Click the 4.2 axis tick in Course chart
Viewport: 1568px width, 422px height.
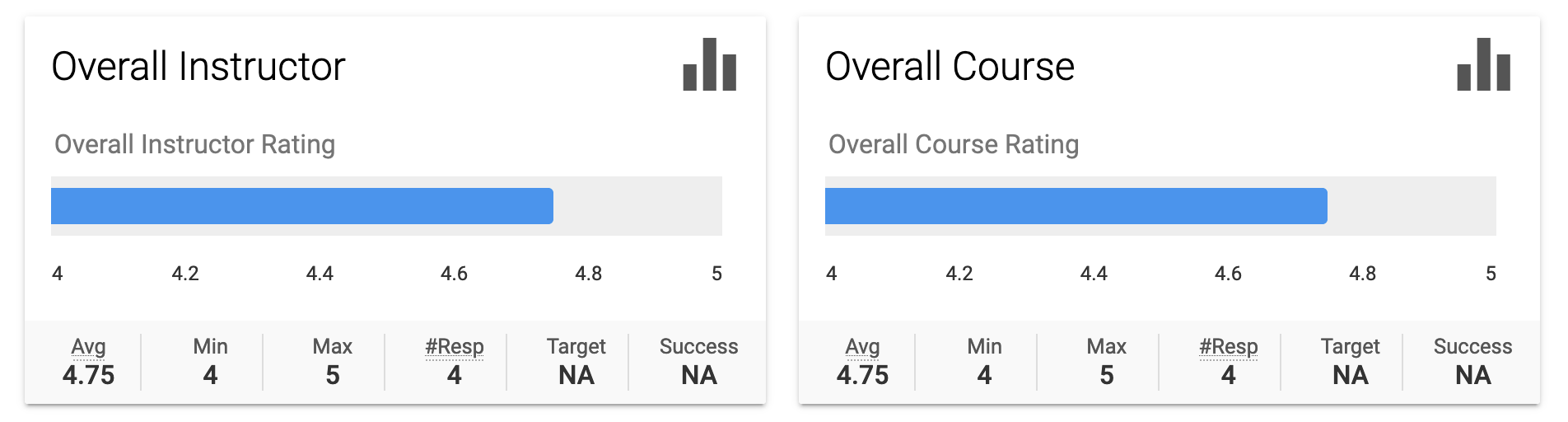click(x=959, y=274)
